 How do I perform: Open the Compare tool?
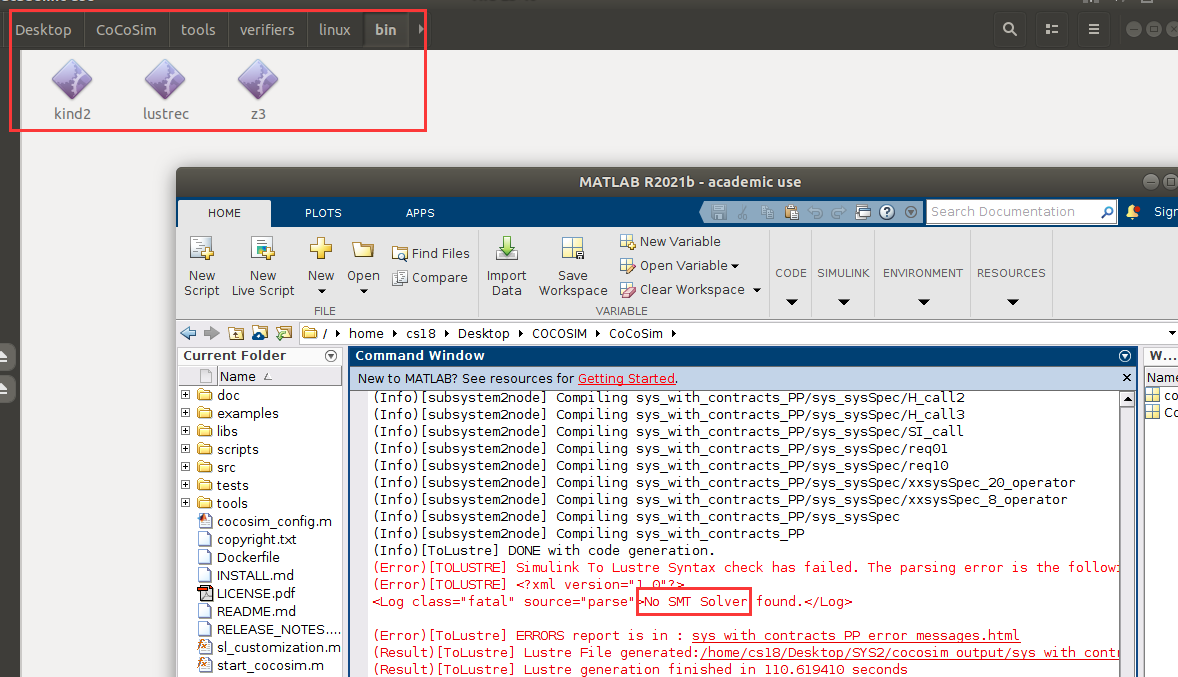(431, 278)
